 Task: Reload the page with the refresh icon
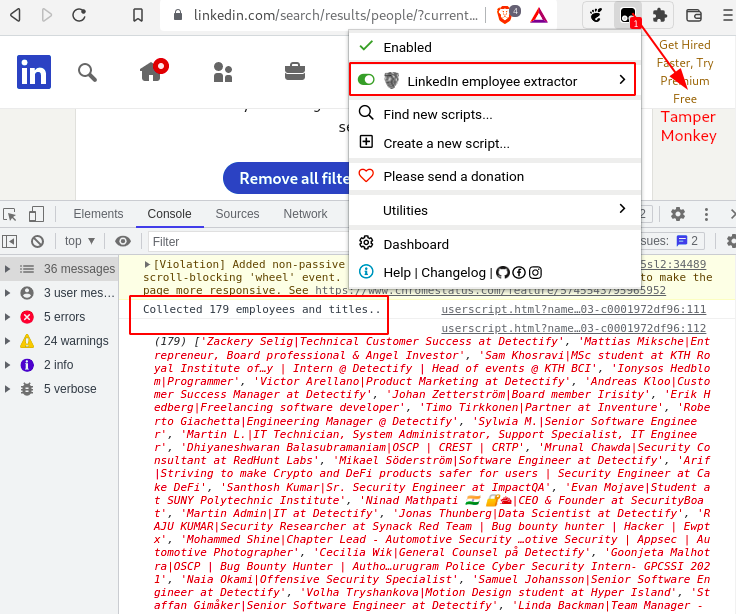[x=79, y=15]
